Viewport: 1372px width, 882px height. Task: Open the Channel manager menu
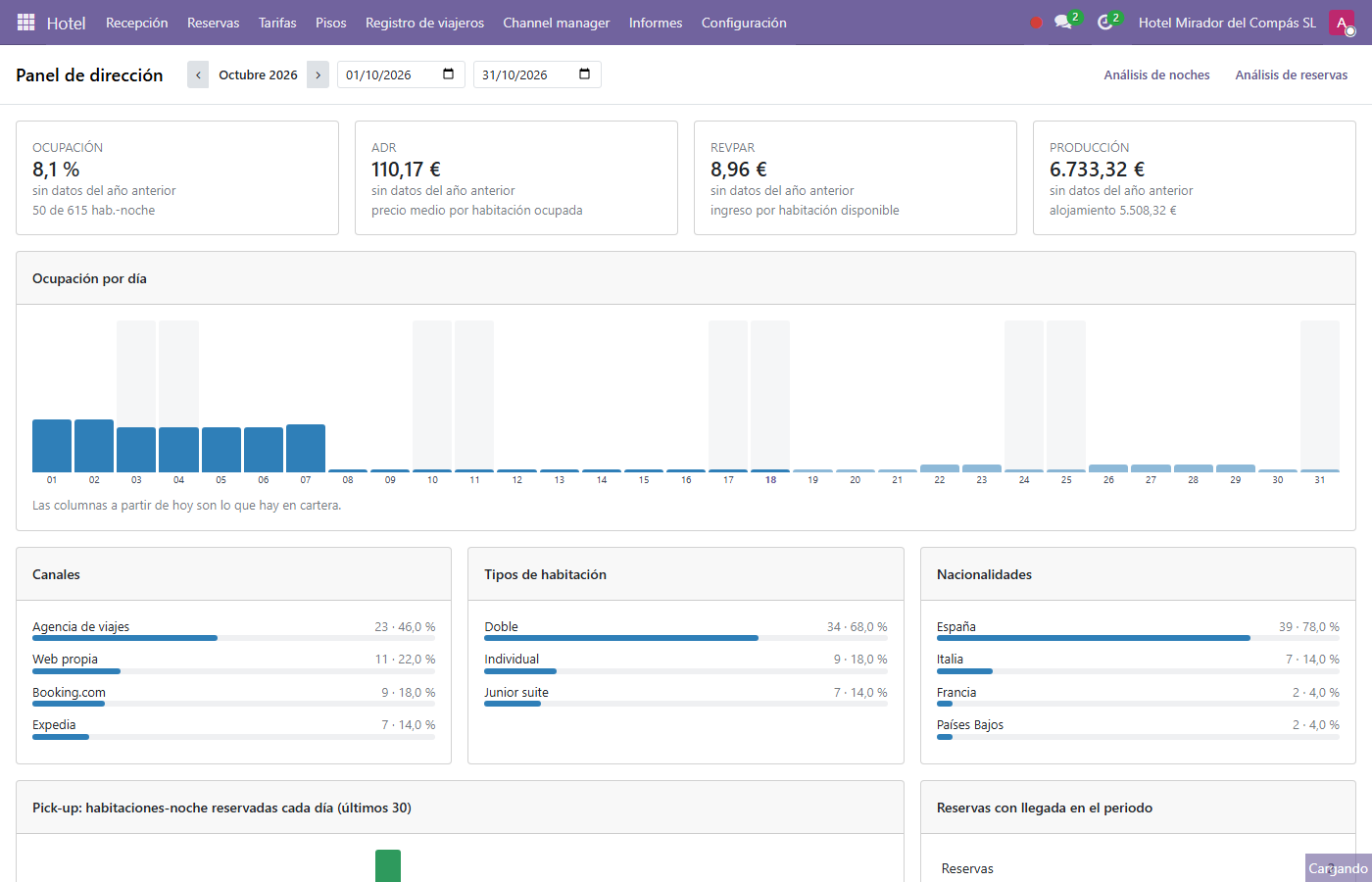tap(557, 23)
